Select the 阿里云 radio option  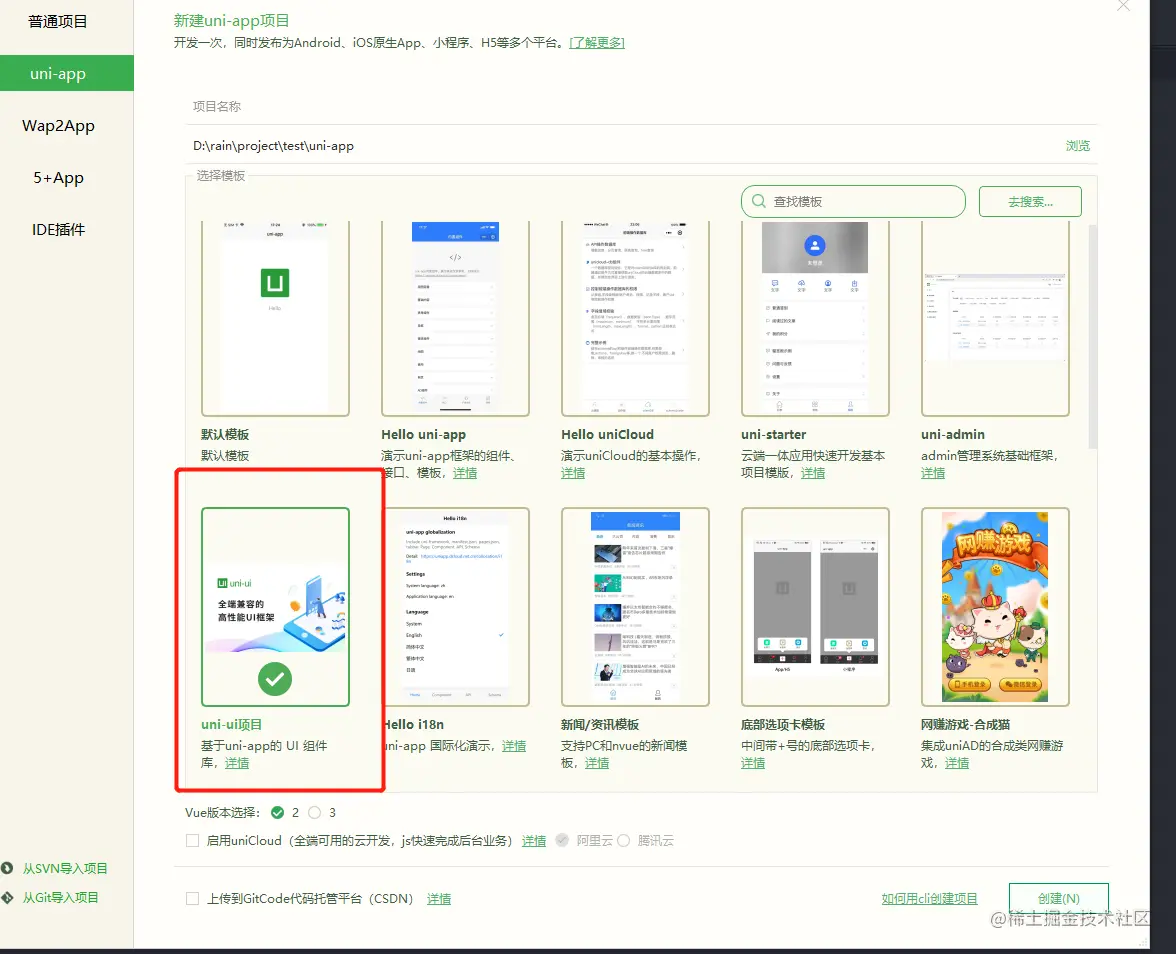pyautogui.click(x=562, y=841)
